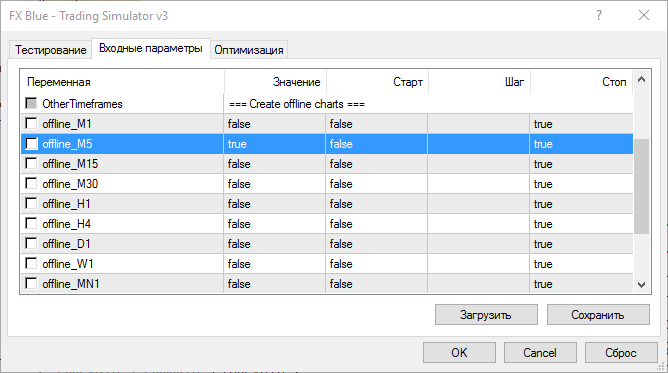Enable the offline_M30 checkbox
The image size is (668, 373).
(31, 184)
